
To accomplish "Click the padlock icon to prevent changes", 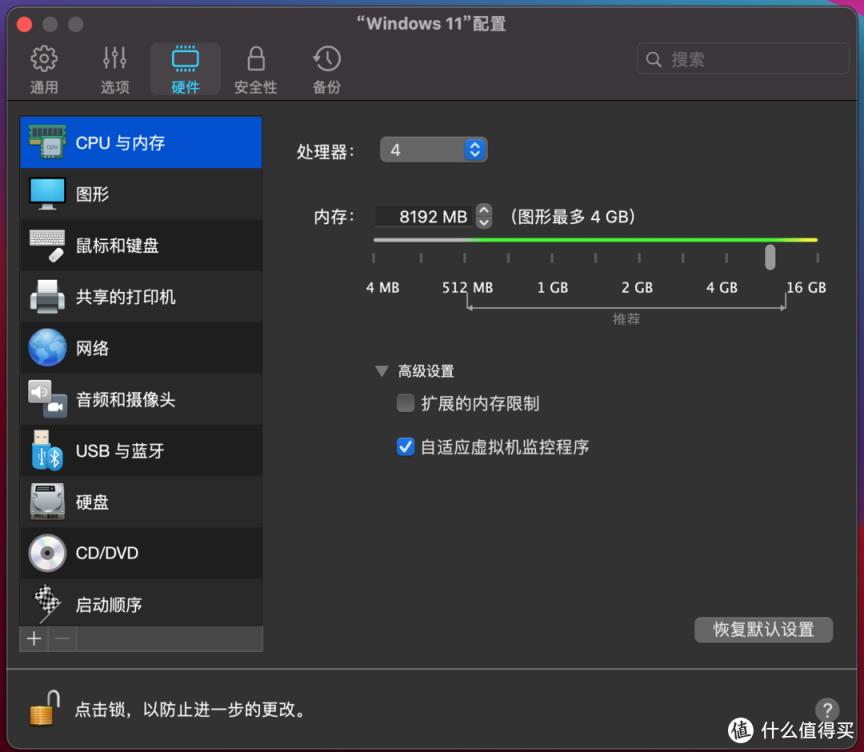I will click(x=44, y=709).
